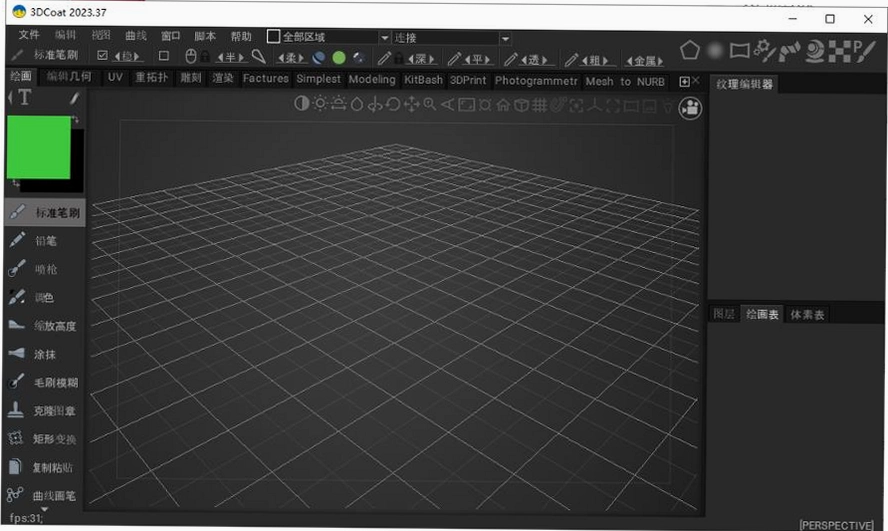Image resolution: width=888 pixels, height=531 pixels.
Task: Click the rotate arrow icon in viewport toolbar
Action: pos(394,104)
